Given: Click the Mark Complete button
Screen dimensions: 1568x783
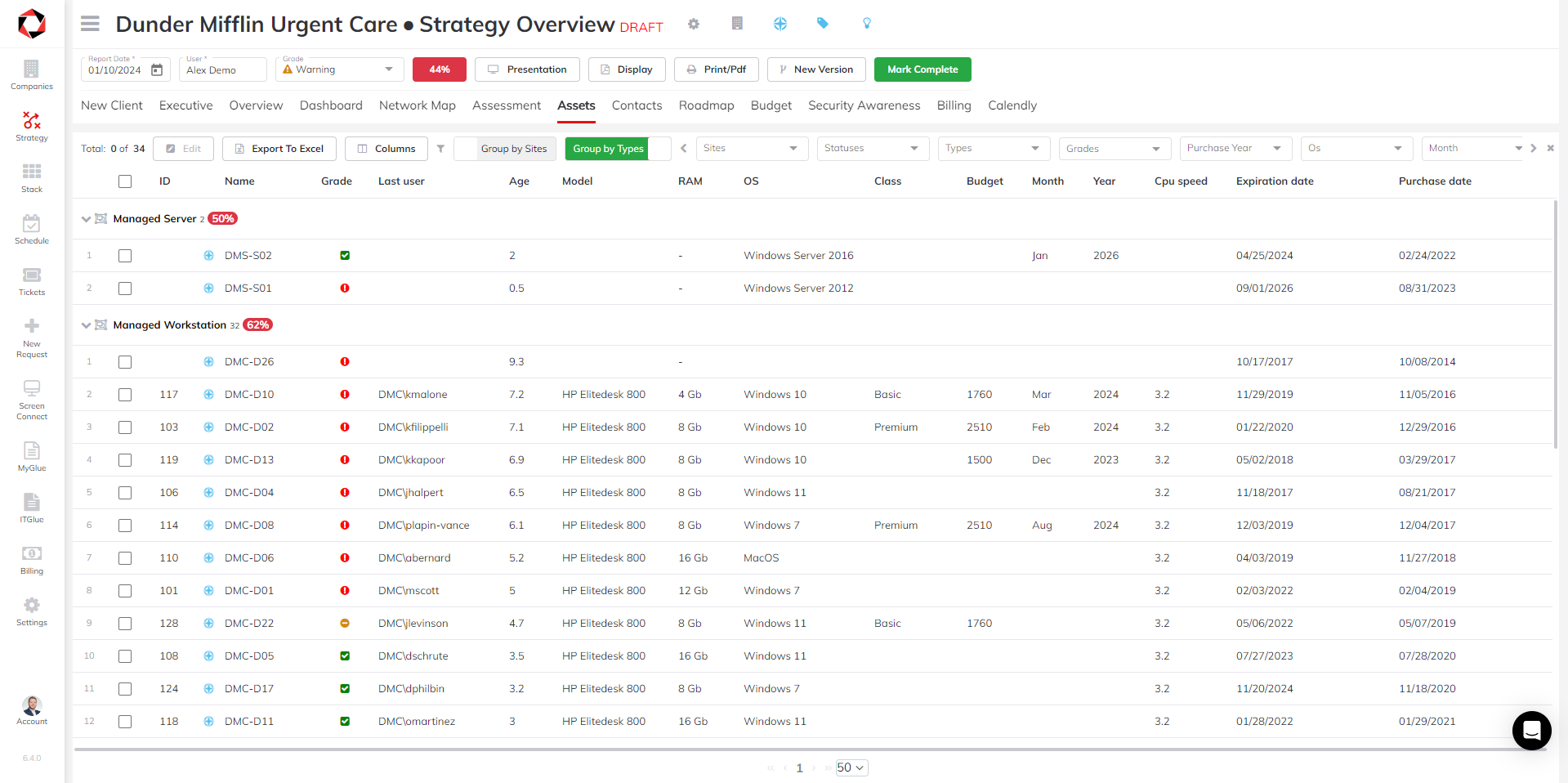Looking at the screenshot, I should click(x=922, y=69).
